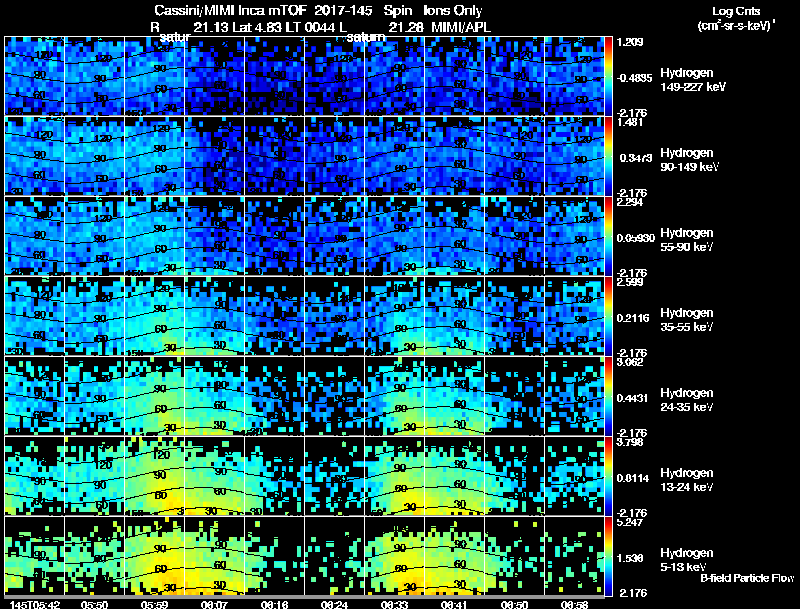Click colorbar beside Hydrogen 5-13 keV row
Screen dimensions: 800x609
pyautogui.click(x=608, y=556)
